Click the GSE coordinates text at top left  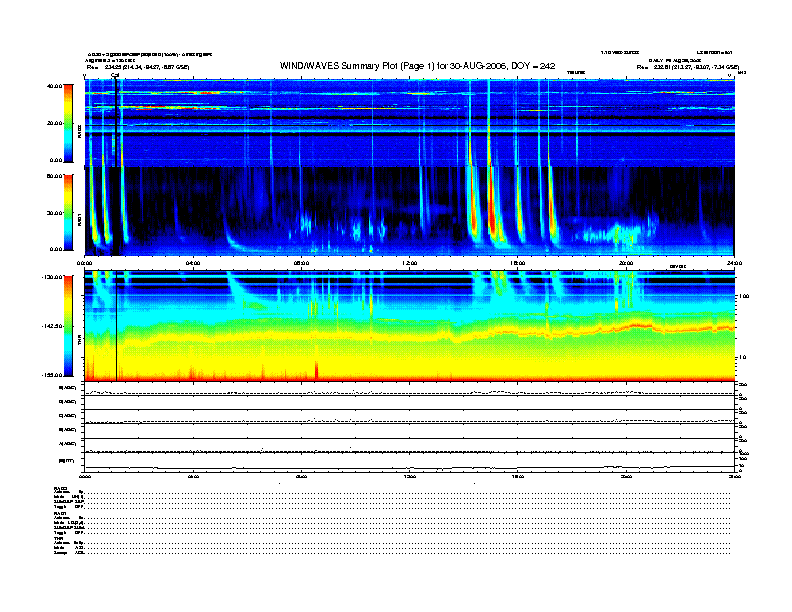[138, 67]
